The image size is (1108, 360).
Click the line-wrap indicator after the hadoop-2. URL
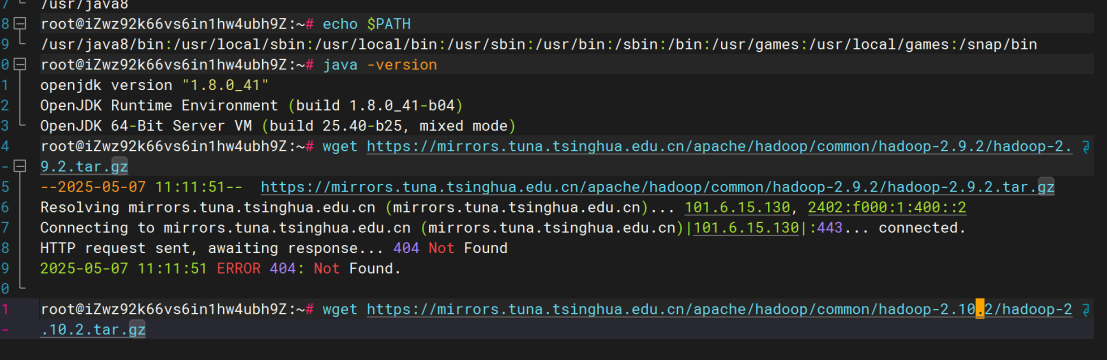click(1086, 147)
